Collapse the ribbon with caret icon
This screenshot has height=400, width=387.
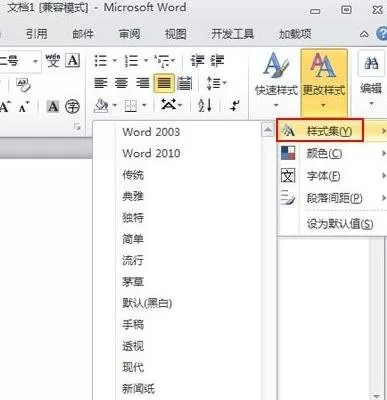click(364, 34)
